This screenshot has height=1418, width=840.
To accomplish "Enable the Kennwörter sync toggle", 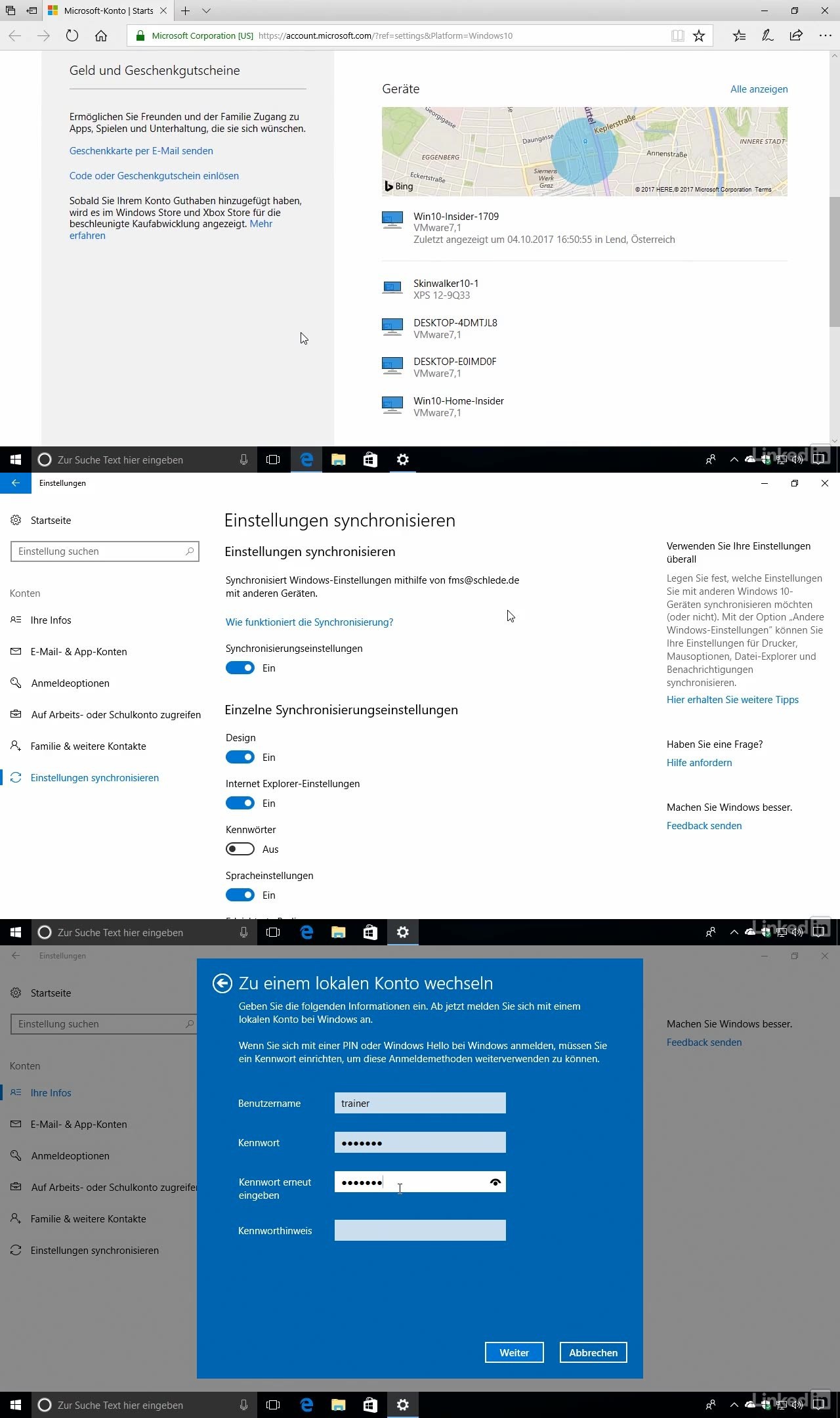I will 240,849.
